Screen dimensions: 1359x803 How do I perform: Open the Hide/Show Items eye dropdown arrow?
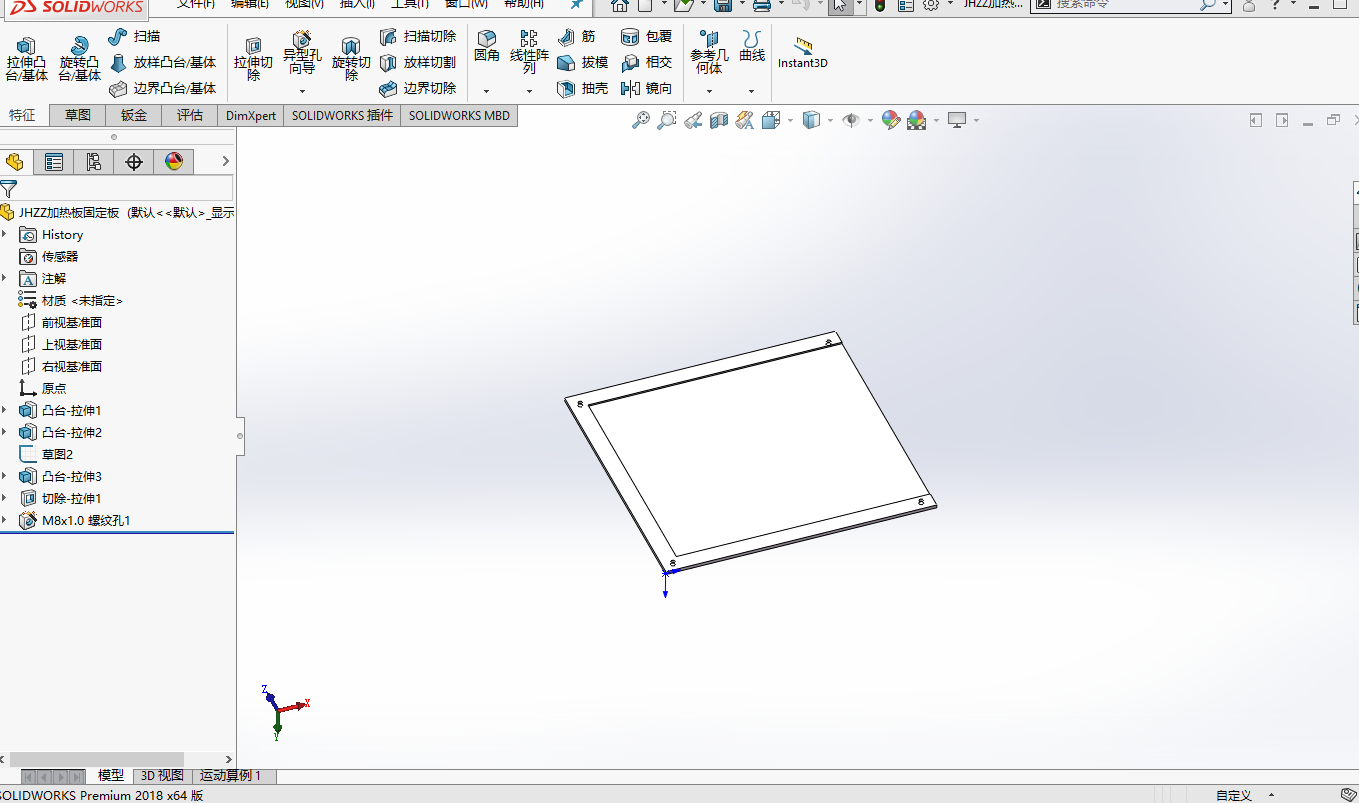pos(870,121)
